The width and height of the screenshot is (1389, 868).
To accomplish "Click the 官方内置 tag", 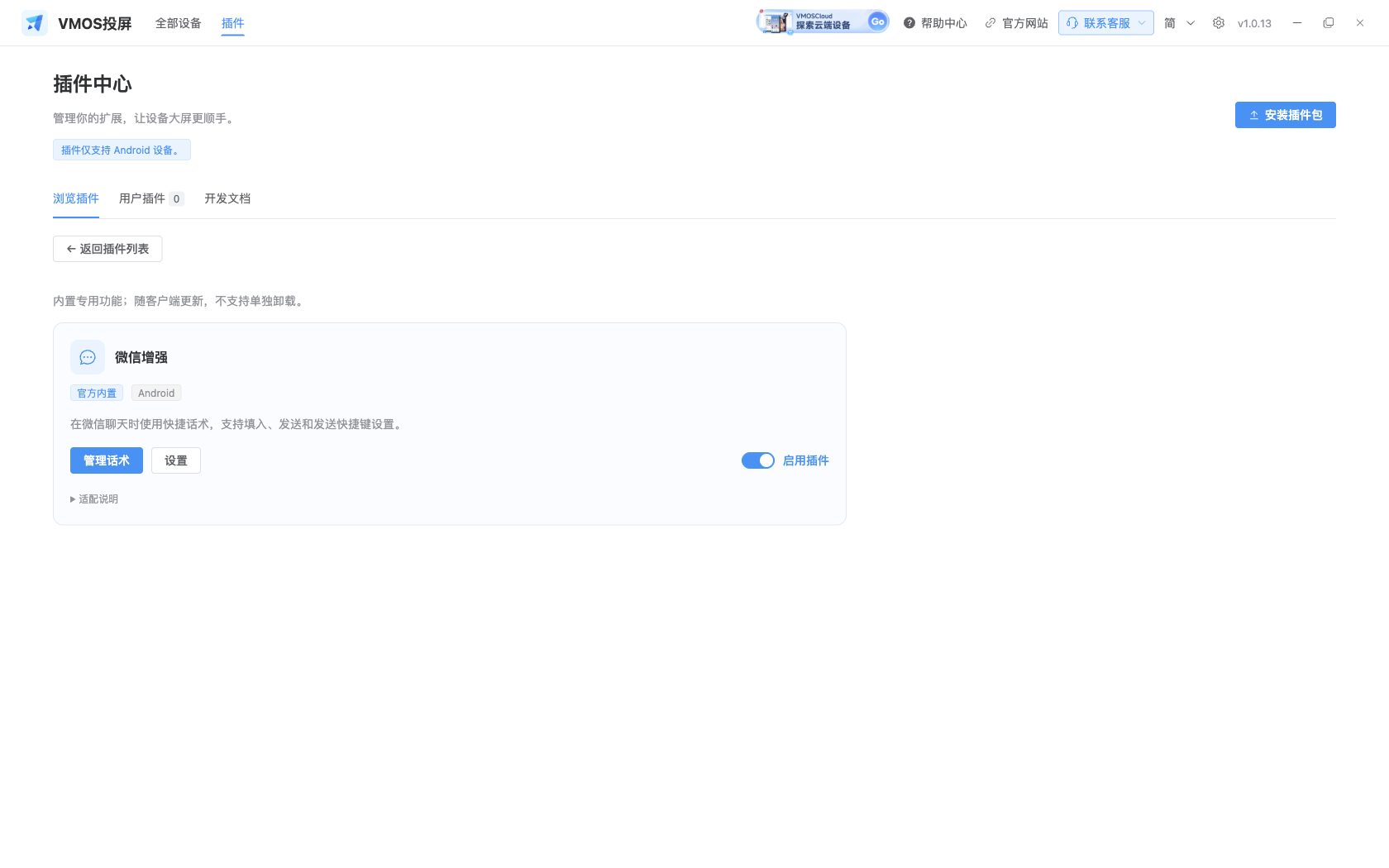I will pos(97,393).
